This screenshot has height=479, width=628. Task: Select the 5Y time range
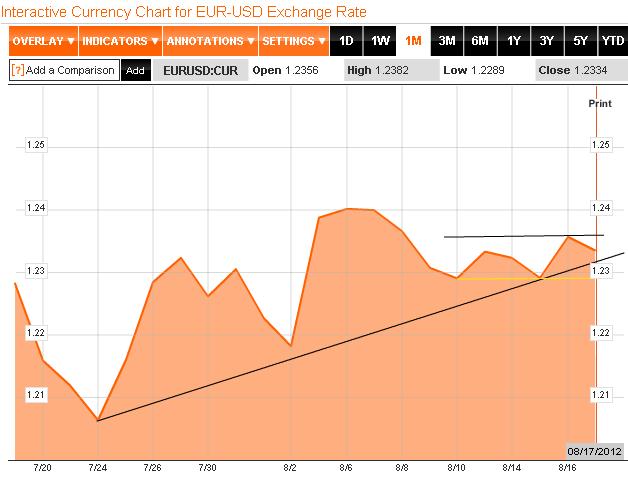[x=581, y=41]
